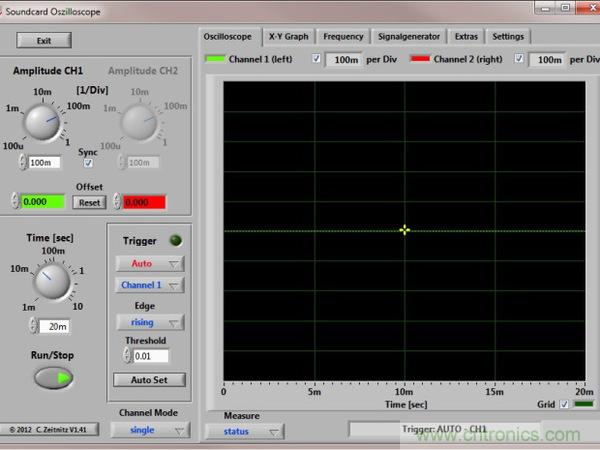Click the Time value stepper arrows
Screen dimensions: 600x450
click(32, 326)
